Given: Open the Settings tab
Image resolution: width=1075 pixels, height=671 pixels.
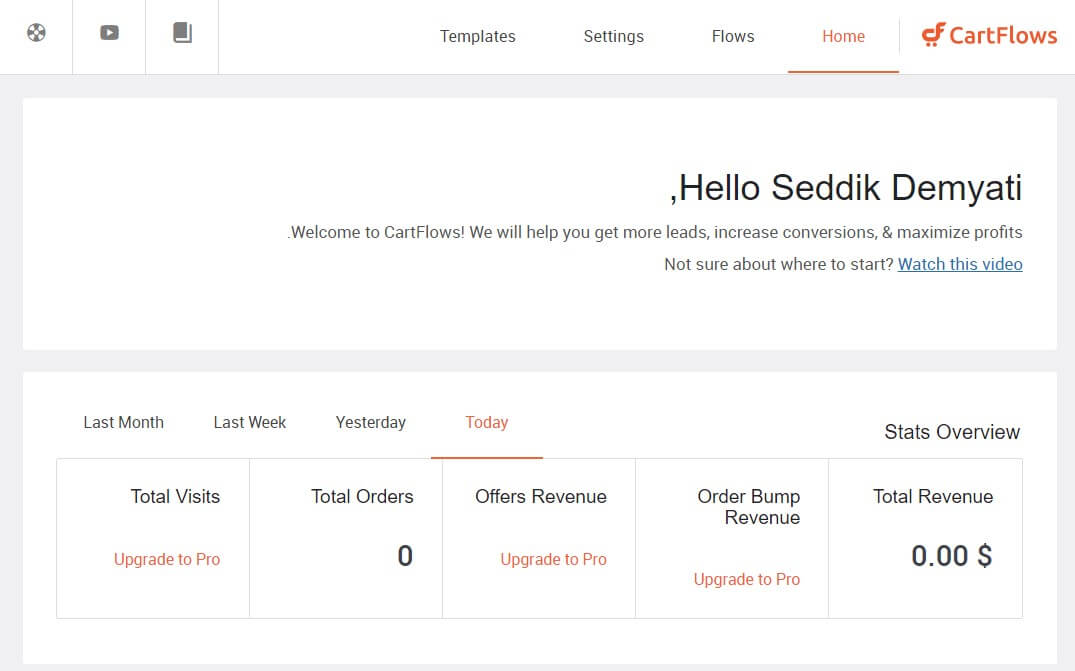Looking at the screenshot, I should [614, 36].
